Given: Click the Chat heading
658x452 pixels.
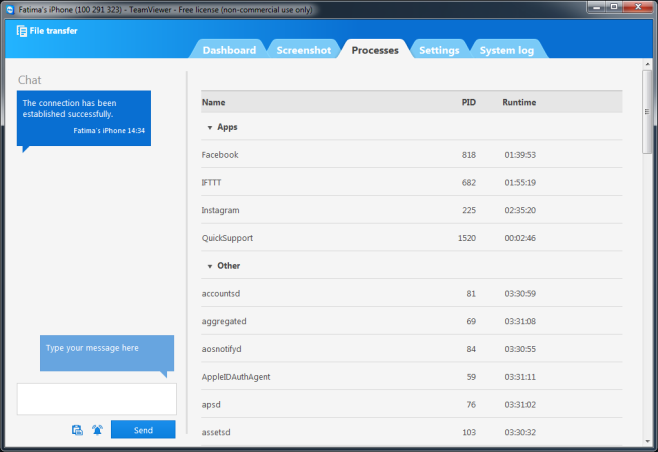Looking at the screenshot, I should point(29,80).
